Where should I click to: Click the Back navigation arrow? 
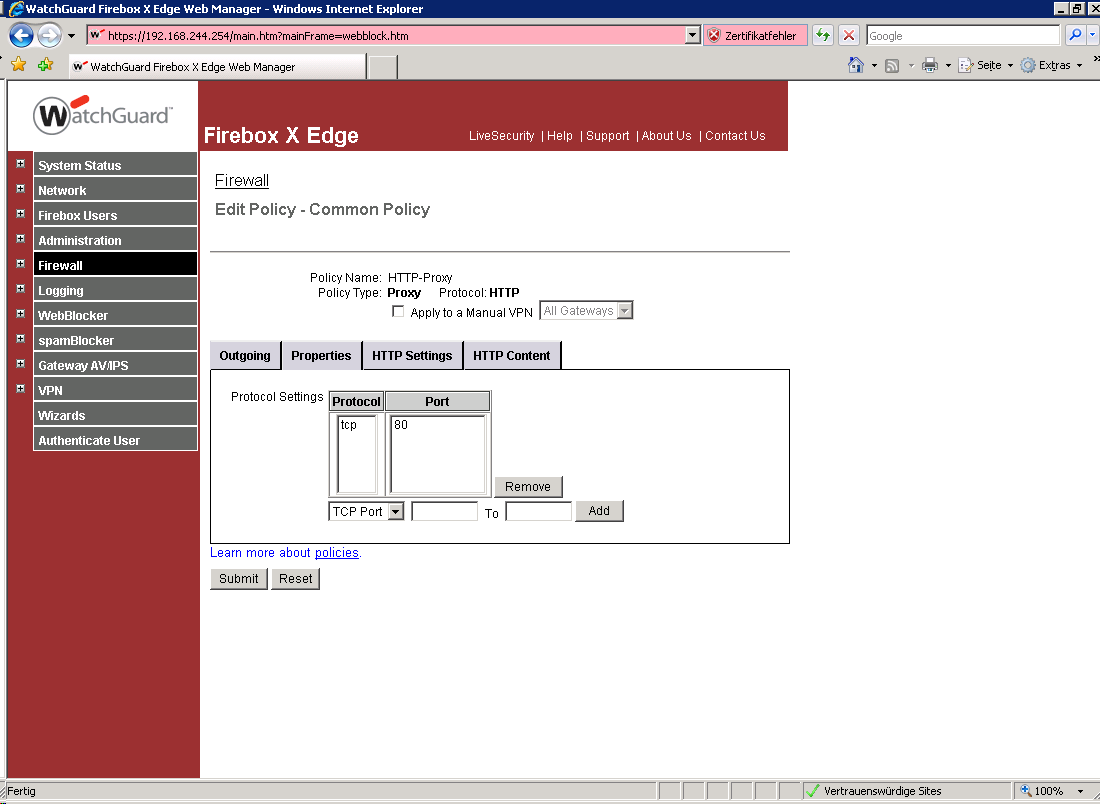[20, 35]
